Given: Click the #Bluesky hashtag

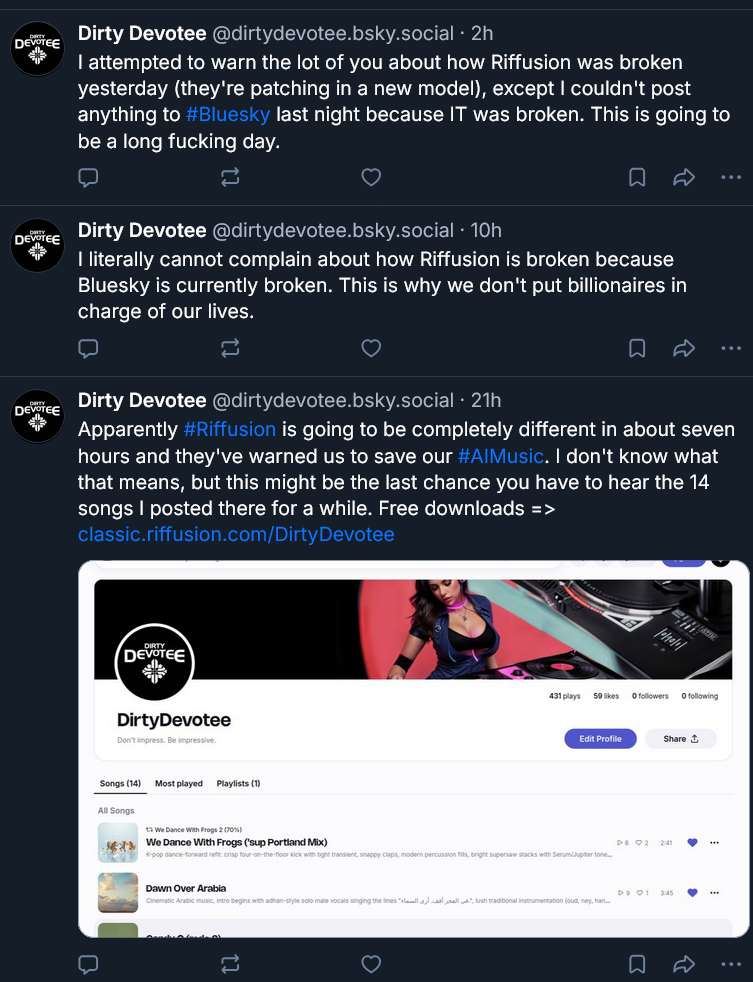Looking at the screenshot, I should click(229, 114).
